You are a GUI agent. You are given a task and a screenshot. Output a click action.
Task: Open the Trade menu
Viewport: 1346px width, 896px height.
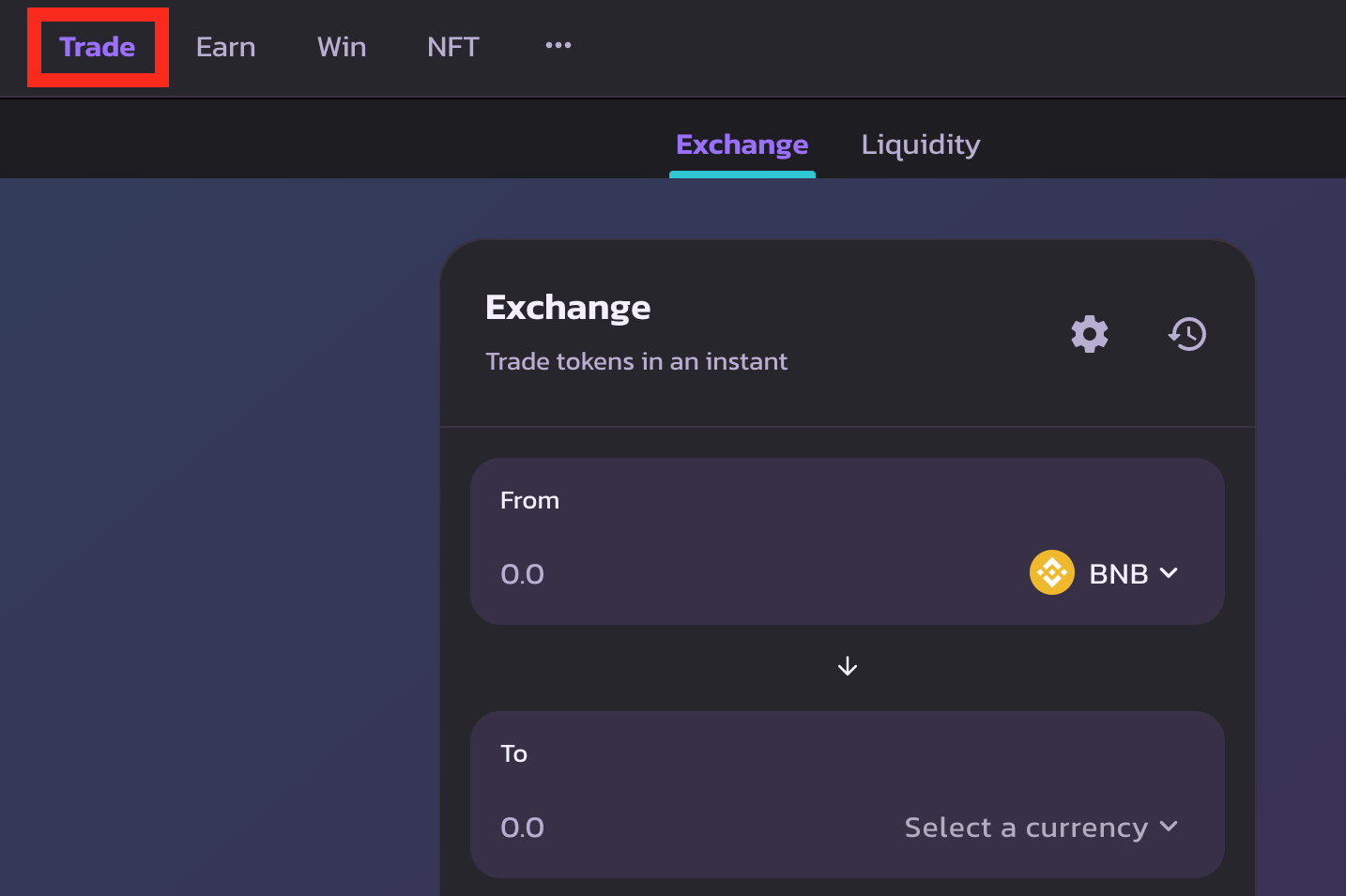pyautogui.click(x=98, y=47)
